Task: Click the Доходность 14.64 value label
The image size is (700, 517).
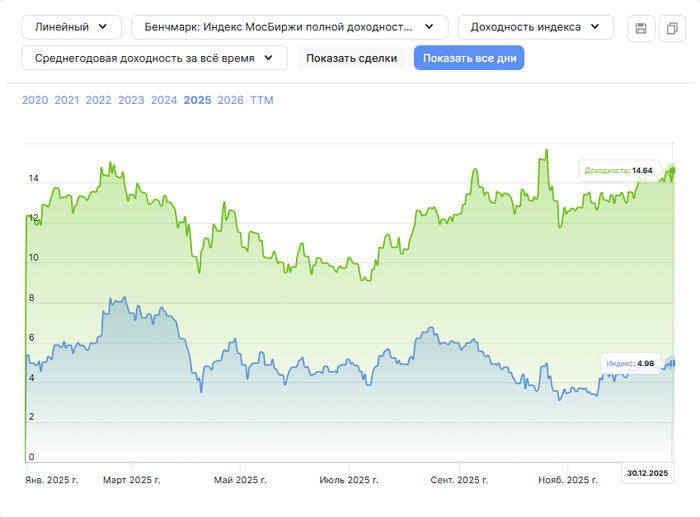Action: coord(618,171)
